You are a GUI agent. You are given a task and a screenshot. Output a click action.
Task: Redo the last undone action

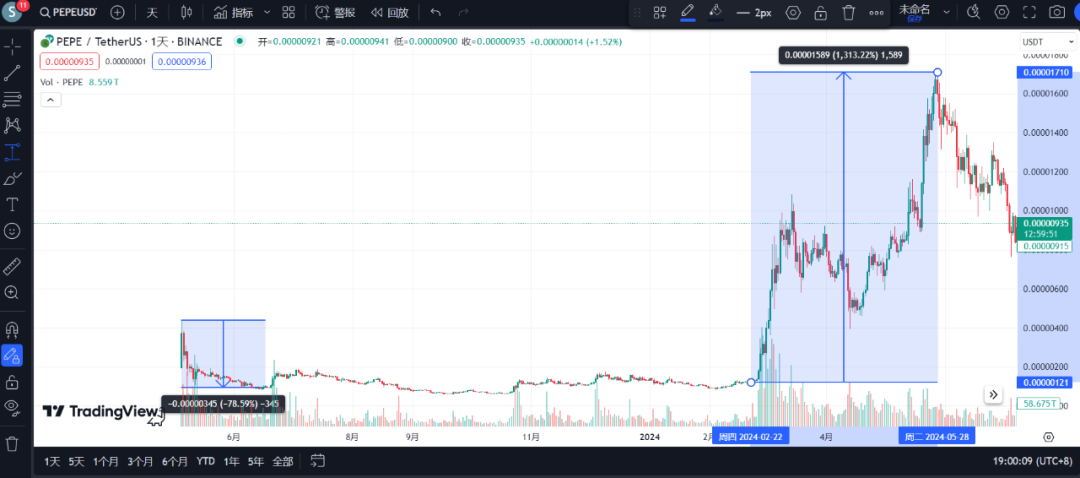pyautogui.click(x=463, y=12)
